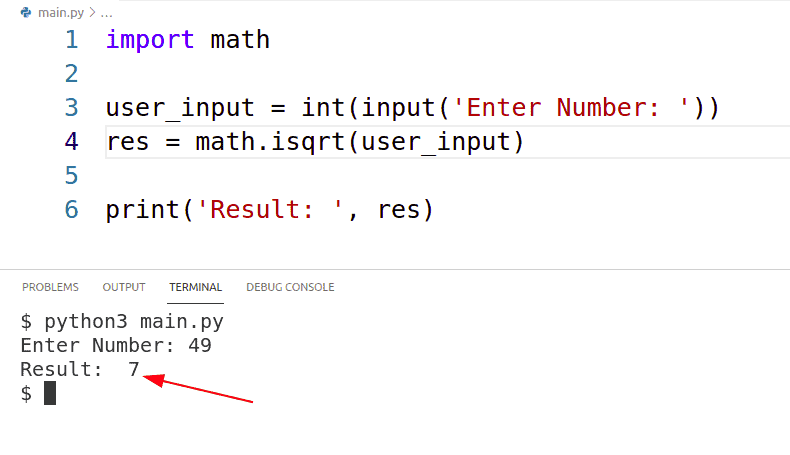Click the 'Enter Number: ' string in code
This screenshot has height=455, width=790.
[569, 108]
